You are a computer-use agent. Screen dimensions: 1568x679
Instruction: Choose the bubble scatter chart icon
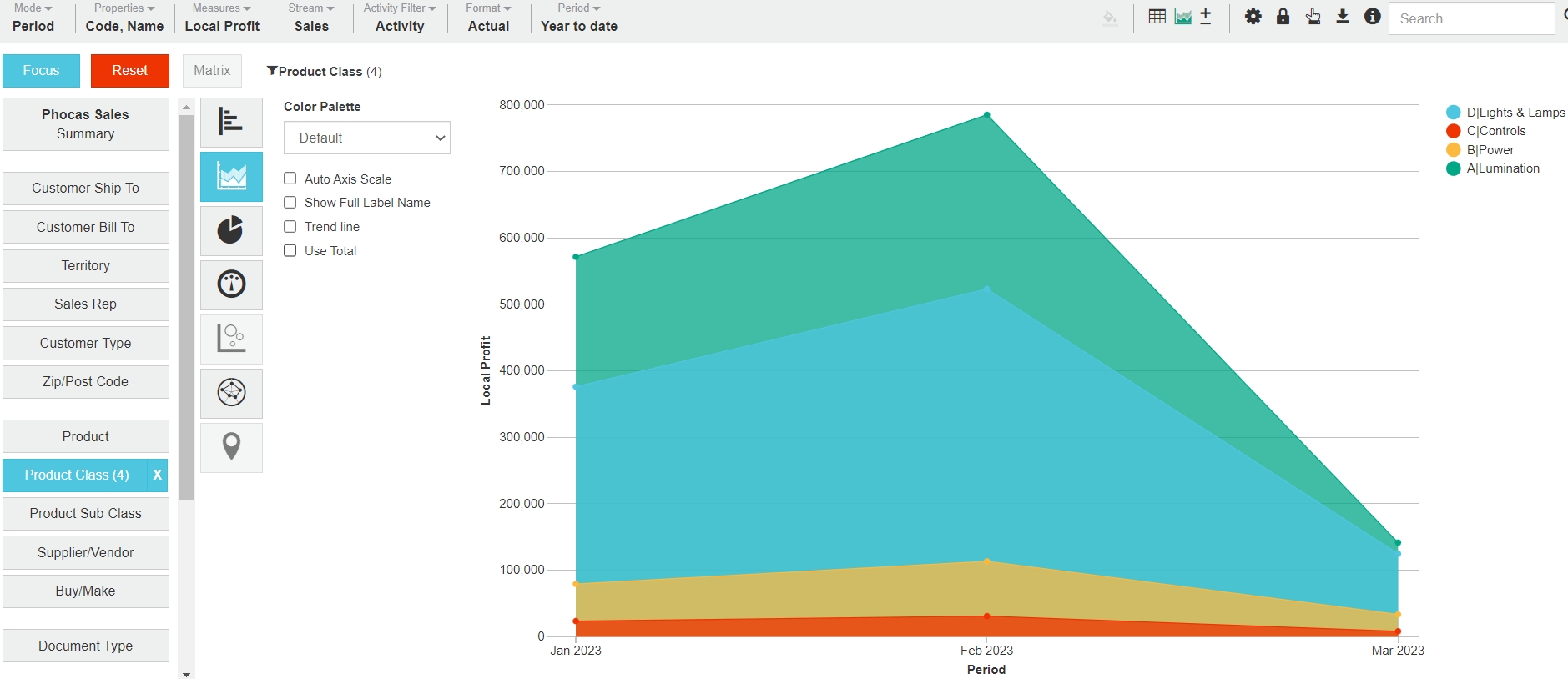231,339
